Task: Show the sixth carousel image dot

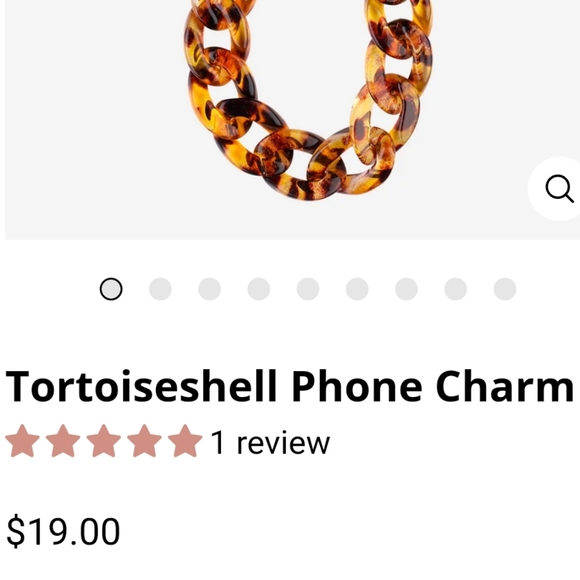Action: coord(357,289)
